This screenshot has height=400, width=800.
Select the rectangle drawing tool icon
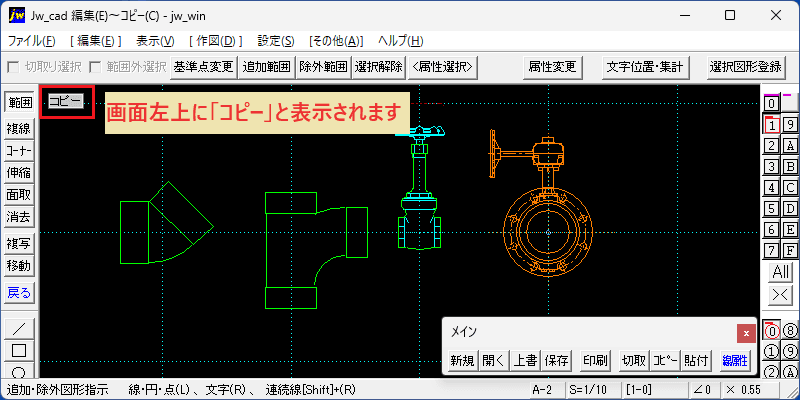[x=19, y=351]
